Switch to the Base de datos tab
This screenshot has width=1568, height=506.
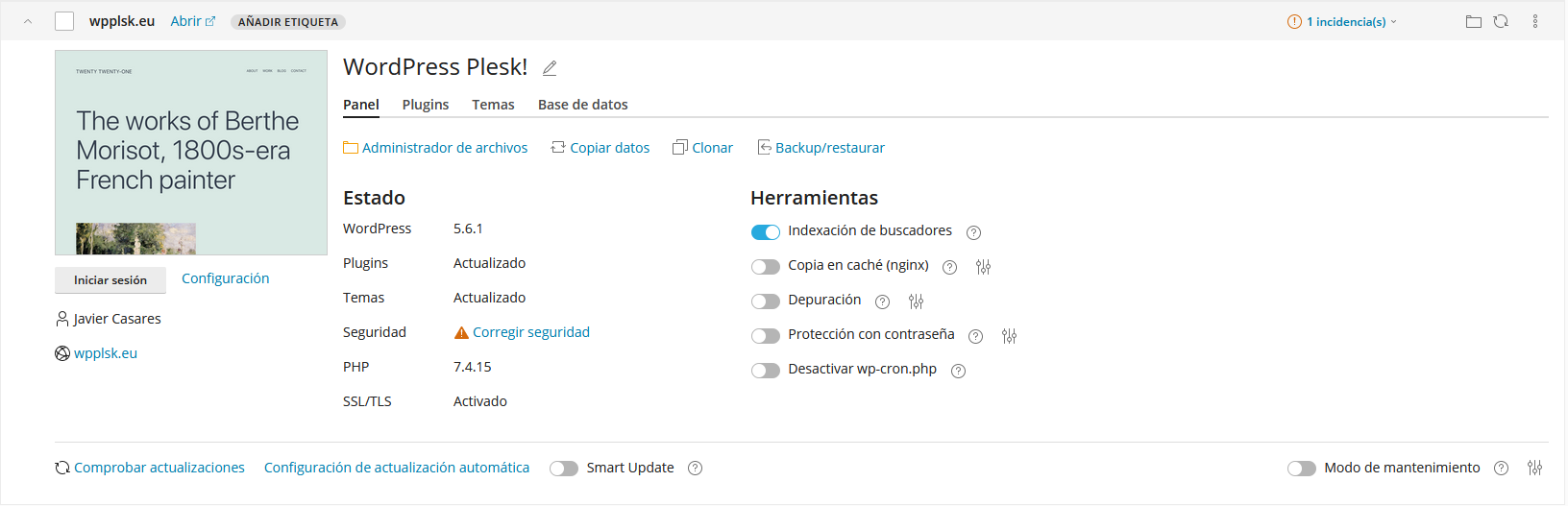click(x=583, y=105)
